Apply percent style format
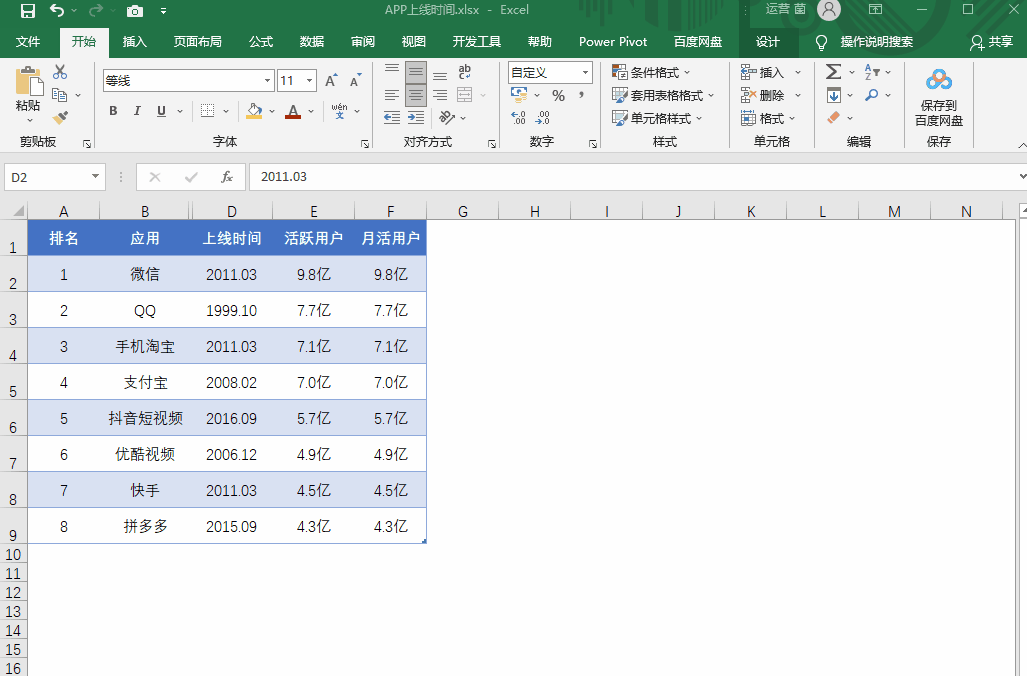 (x=558, y=96)
